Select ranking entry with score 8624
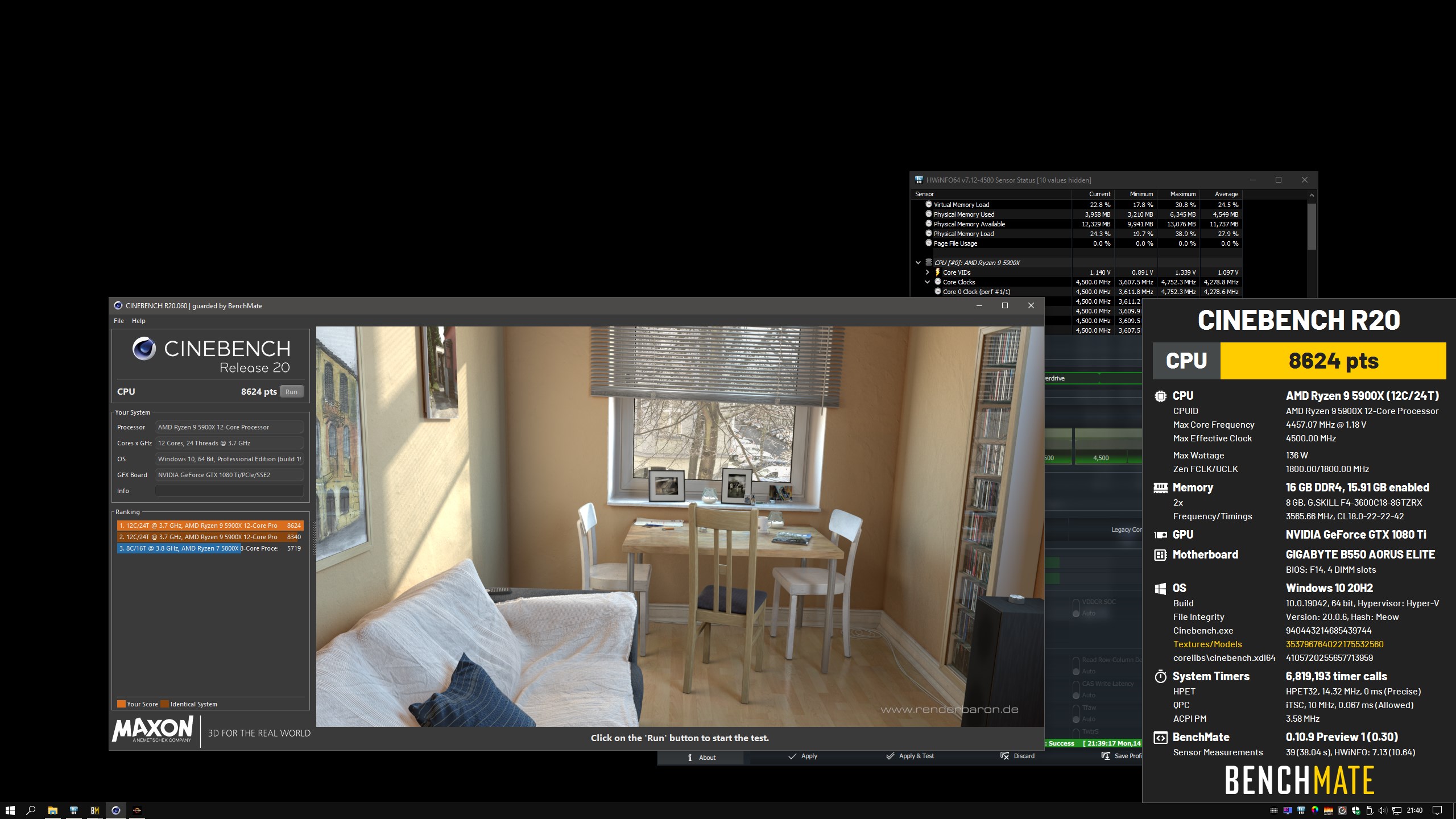Image resolution: width=1456 pixels, height=819 pixels. 210,526
